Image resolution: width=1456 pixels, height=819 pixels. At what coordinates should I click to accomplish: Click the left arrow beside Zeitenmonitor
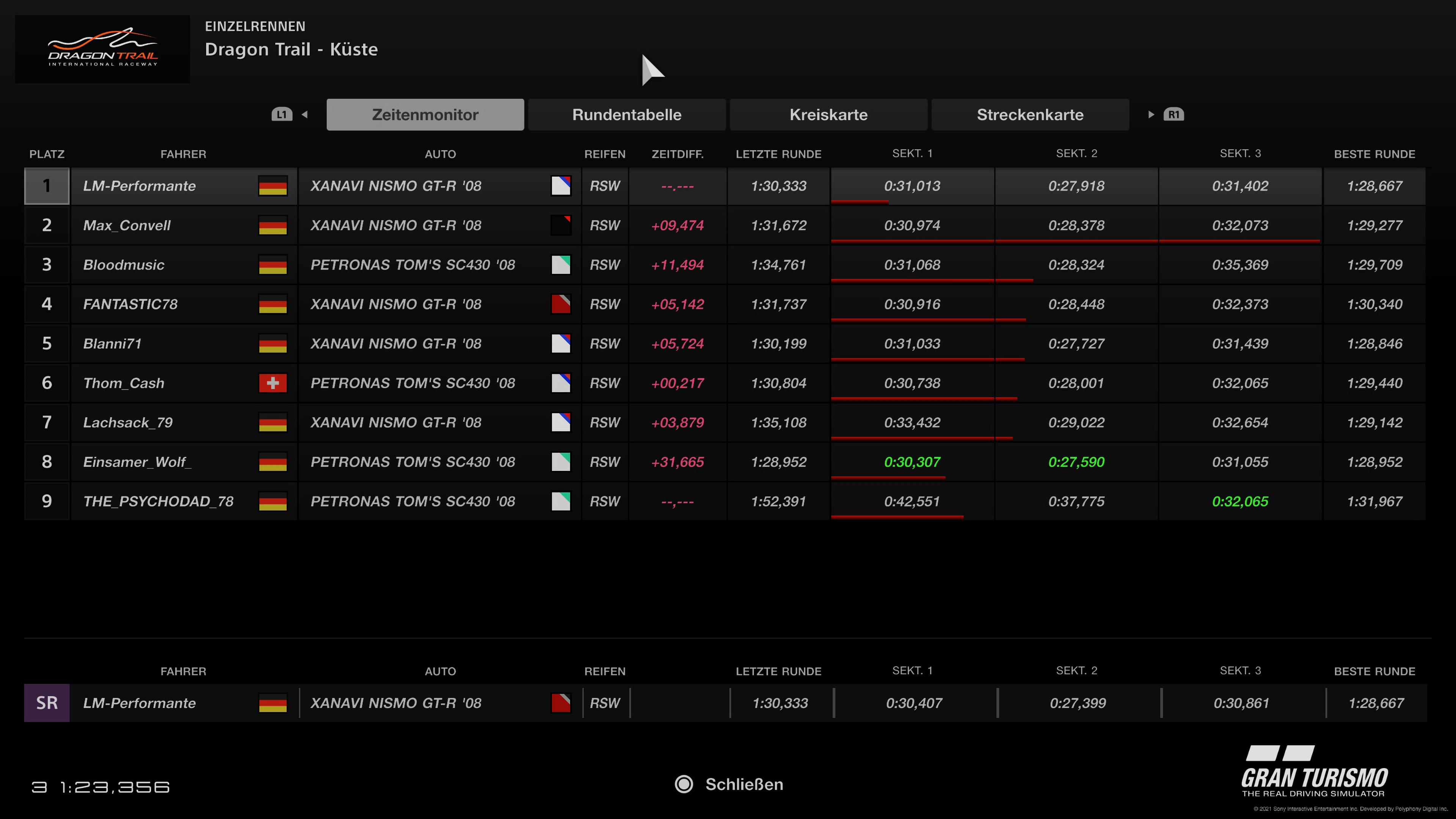tap(304, 115)
